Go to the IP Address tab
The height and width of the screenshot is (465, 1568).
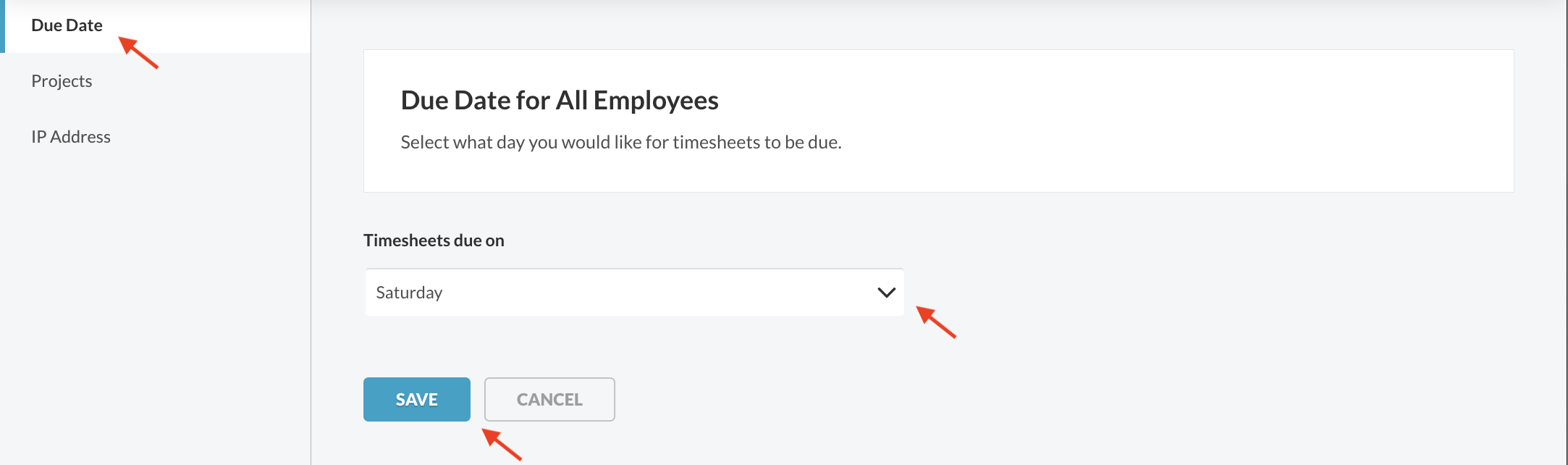[71, 137]
